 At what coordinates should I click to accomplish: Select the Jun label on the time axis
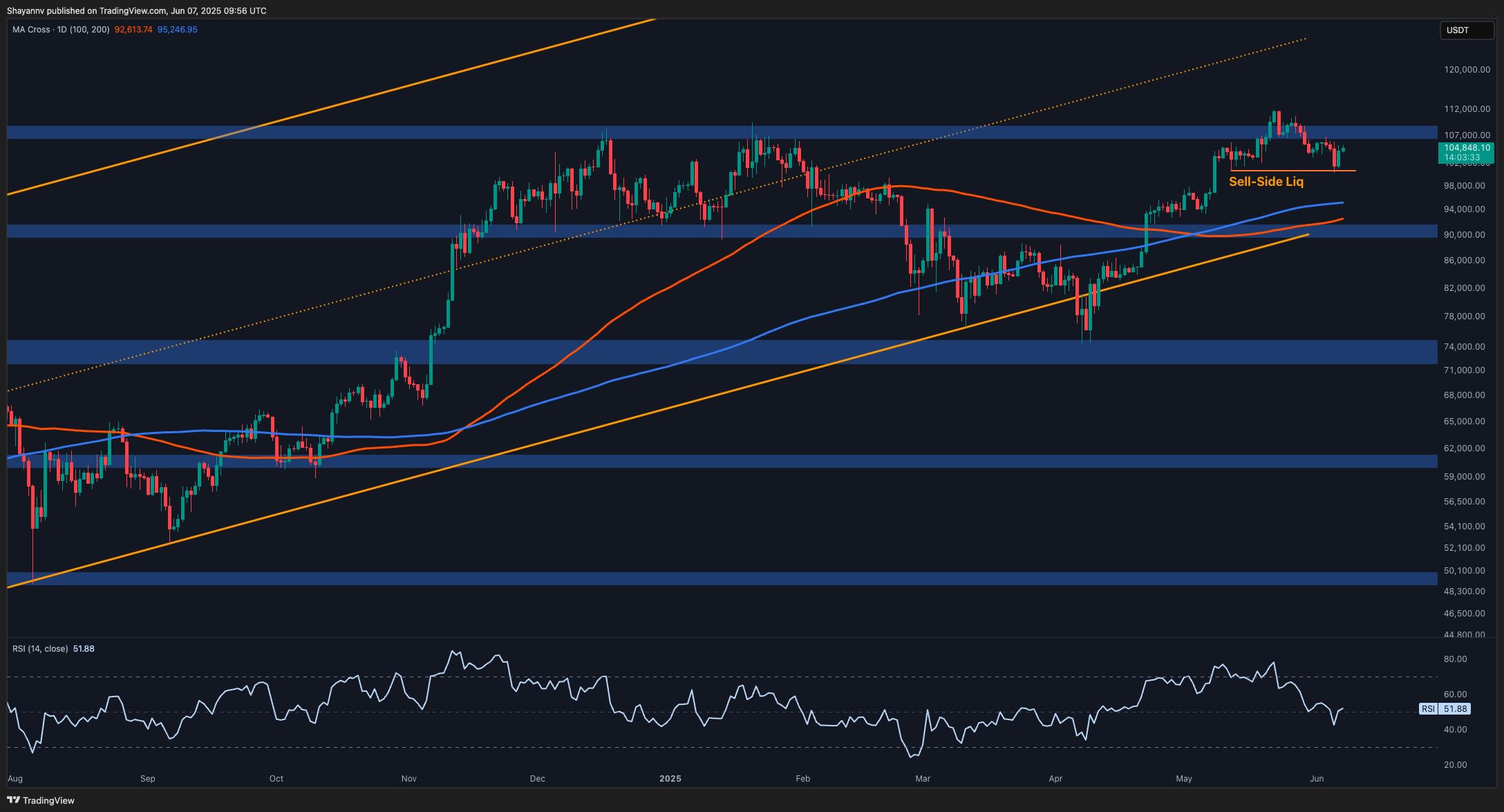[x=1317, y=778]
